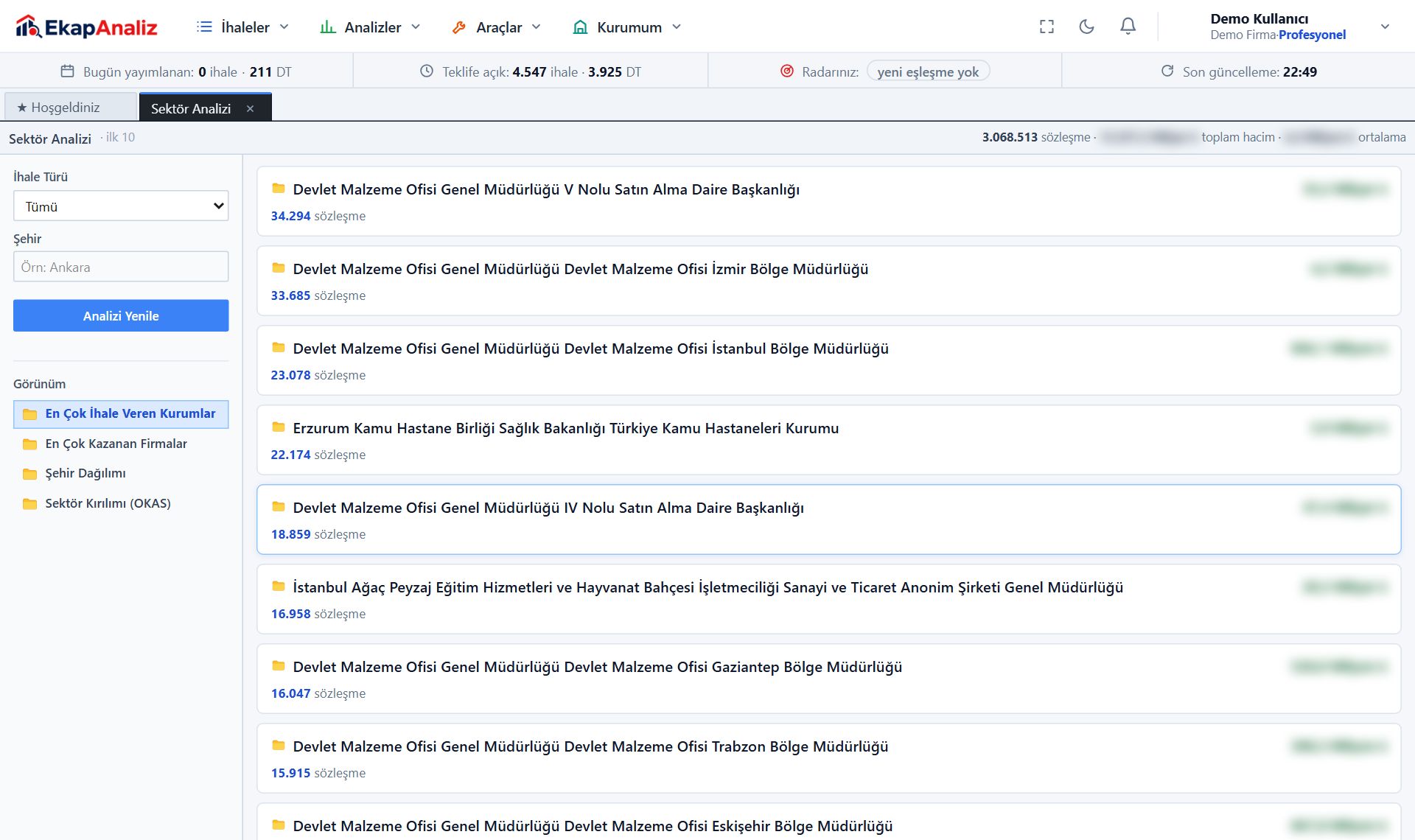Click the Araçlar wrench icon
Screen dimensions: 1415x840
click(459, 27)
